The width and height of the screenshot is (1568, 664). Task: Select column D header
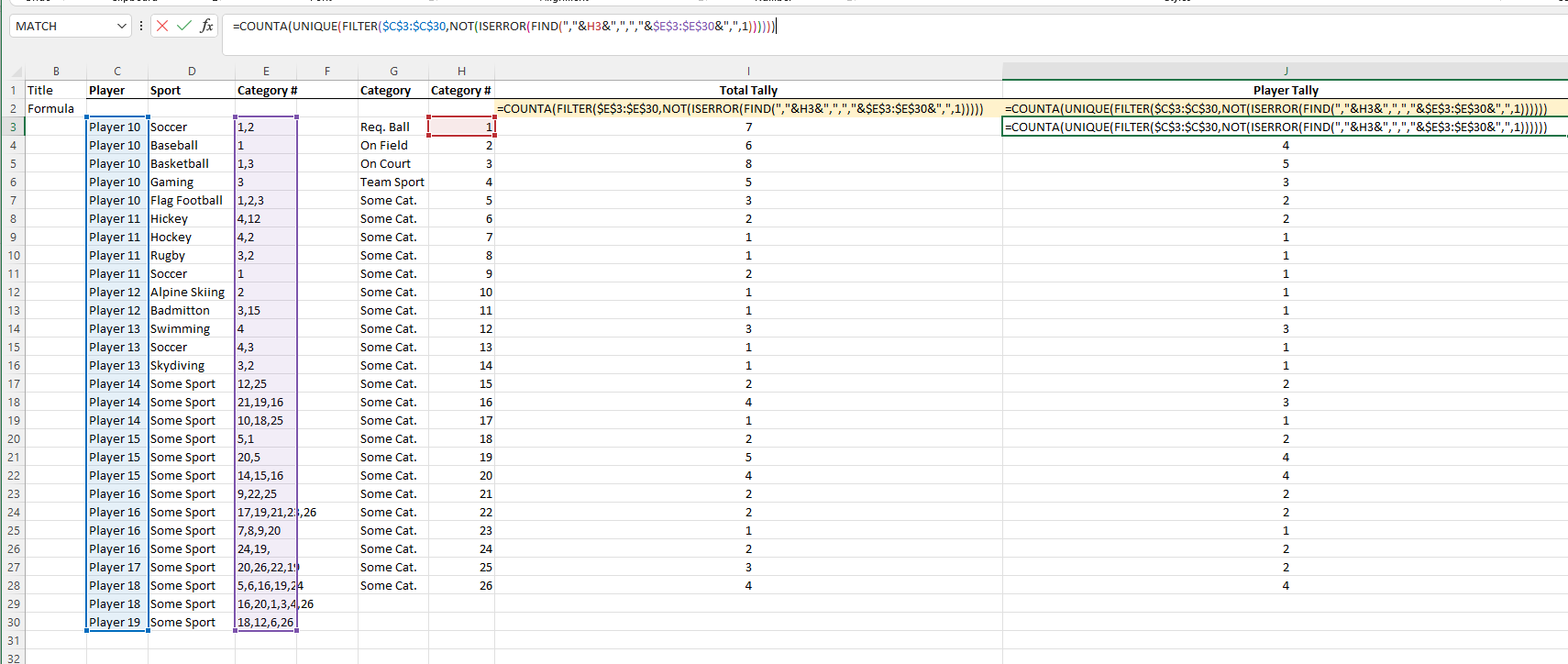tap(192, 72)
